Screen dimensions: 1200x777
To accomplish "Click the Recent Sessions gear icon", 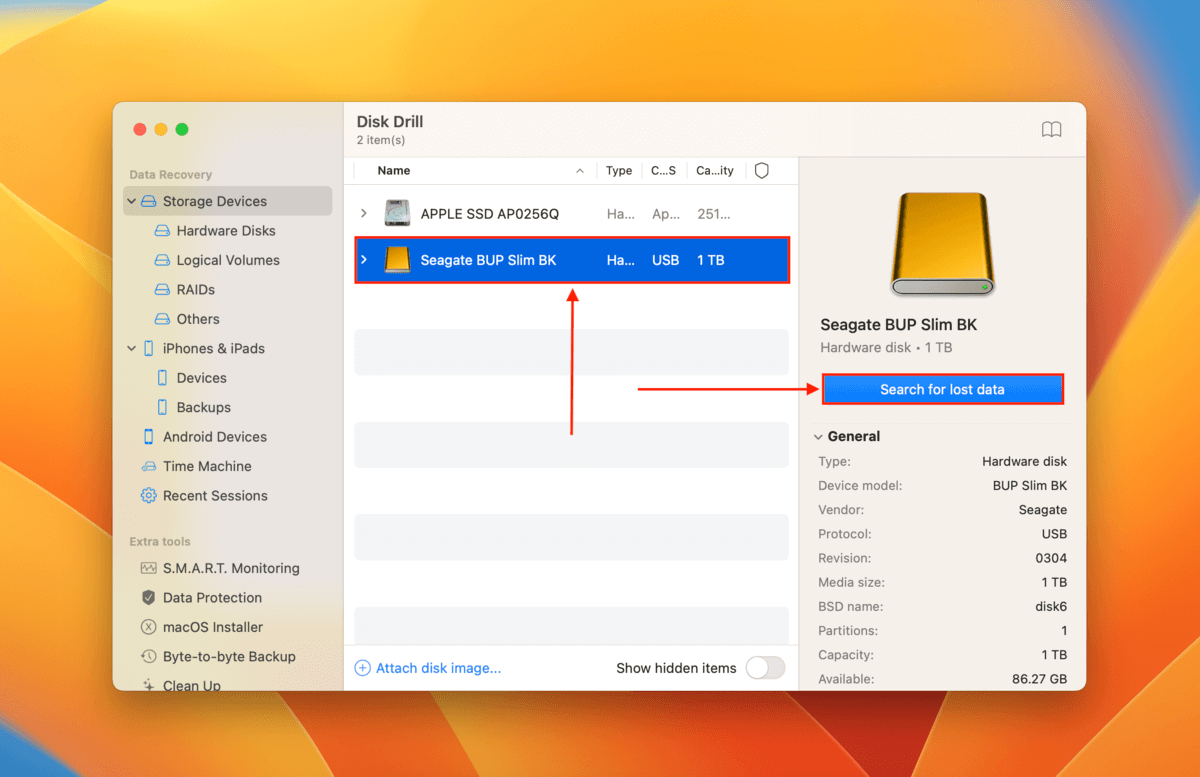I will pyautogui.click(x=149, y=496).
